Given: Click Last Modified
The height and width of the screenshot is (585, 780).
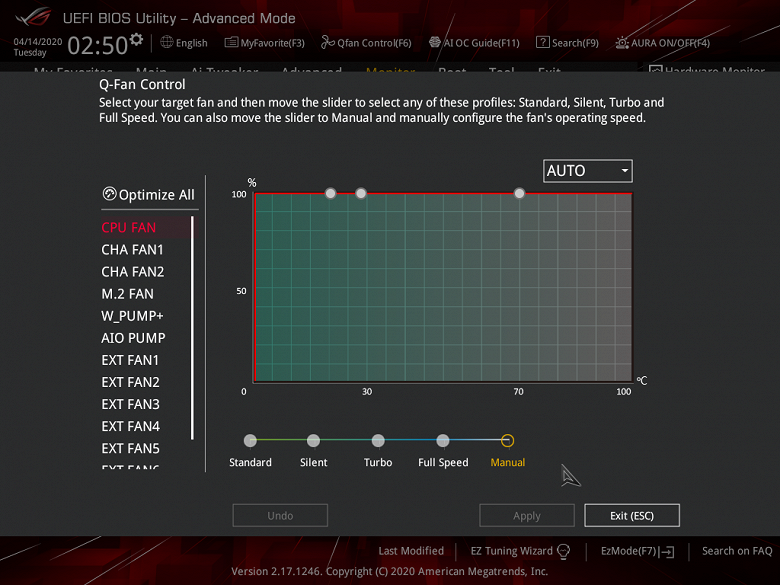Looking at the screenshot, I should tap(411, 551).
